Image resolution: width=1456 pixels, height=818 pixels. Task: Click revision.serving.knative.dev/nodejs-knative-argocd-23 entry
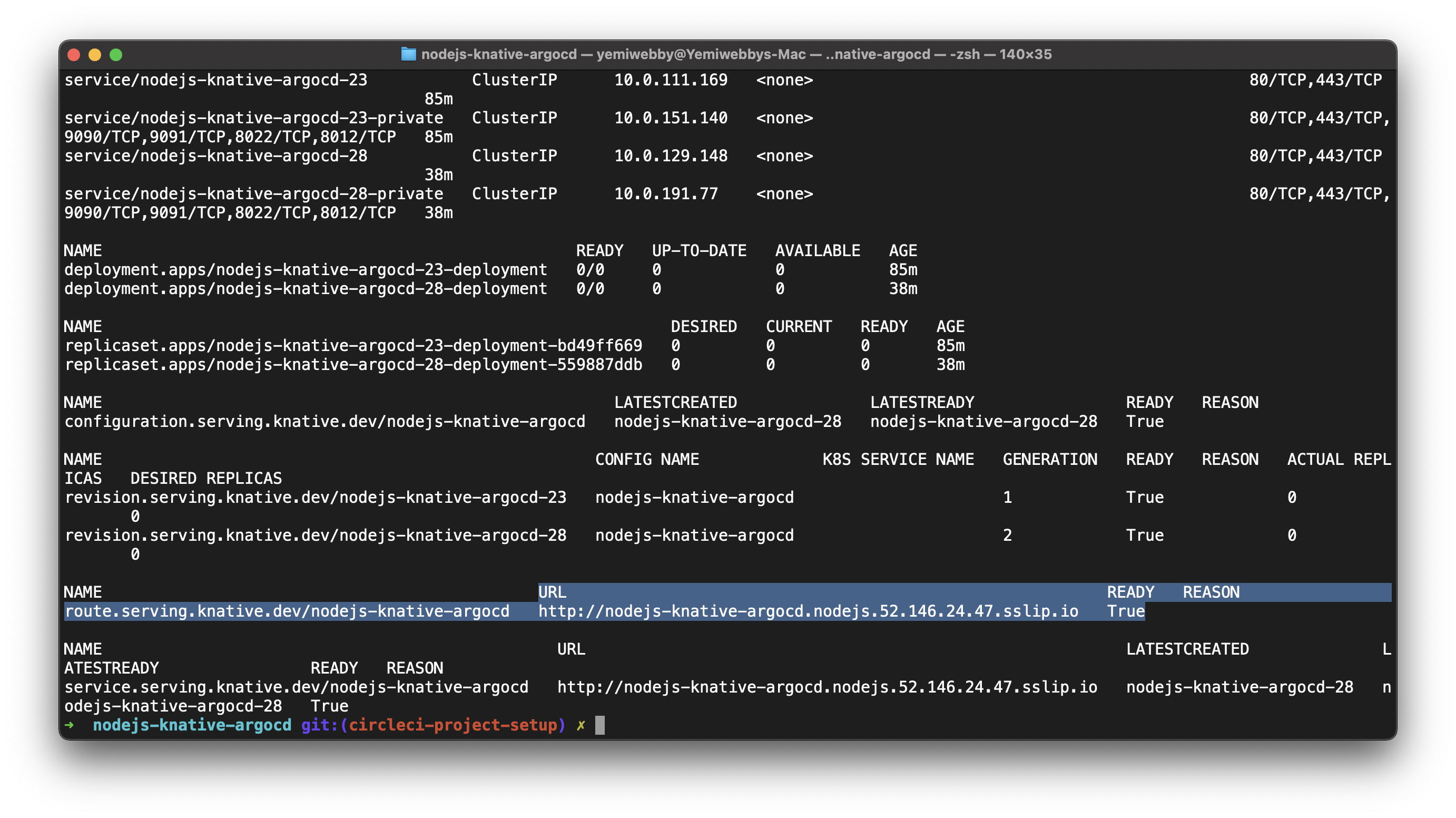(x=316, y=498)
